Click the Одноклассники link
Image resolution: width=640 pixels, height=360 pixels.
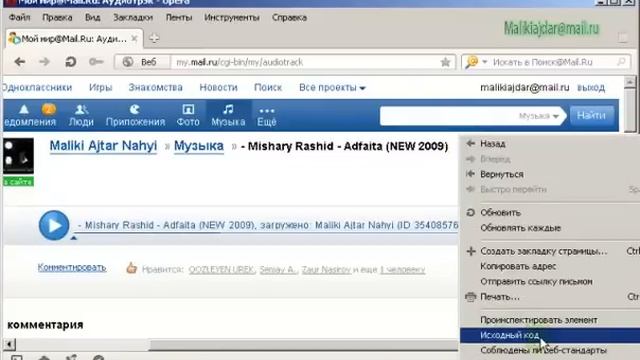(37, 87)
